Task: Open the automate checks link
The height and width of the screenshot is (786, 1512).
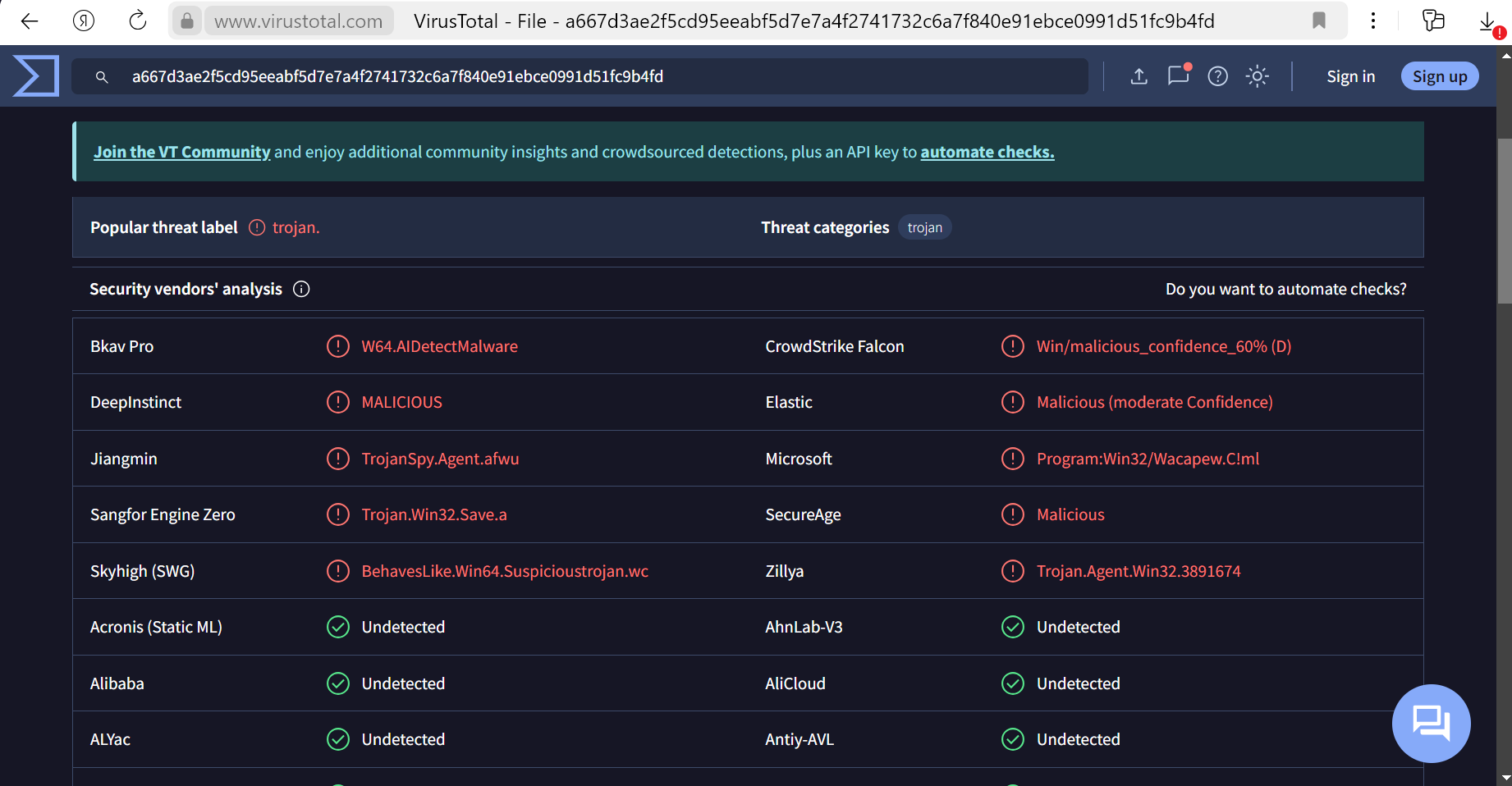Action: 987,152
